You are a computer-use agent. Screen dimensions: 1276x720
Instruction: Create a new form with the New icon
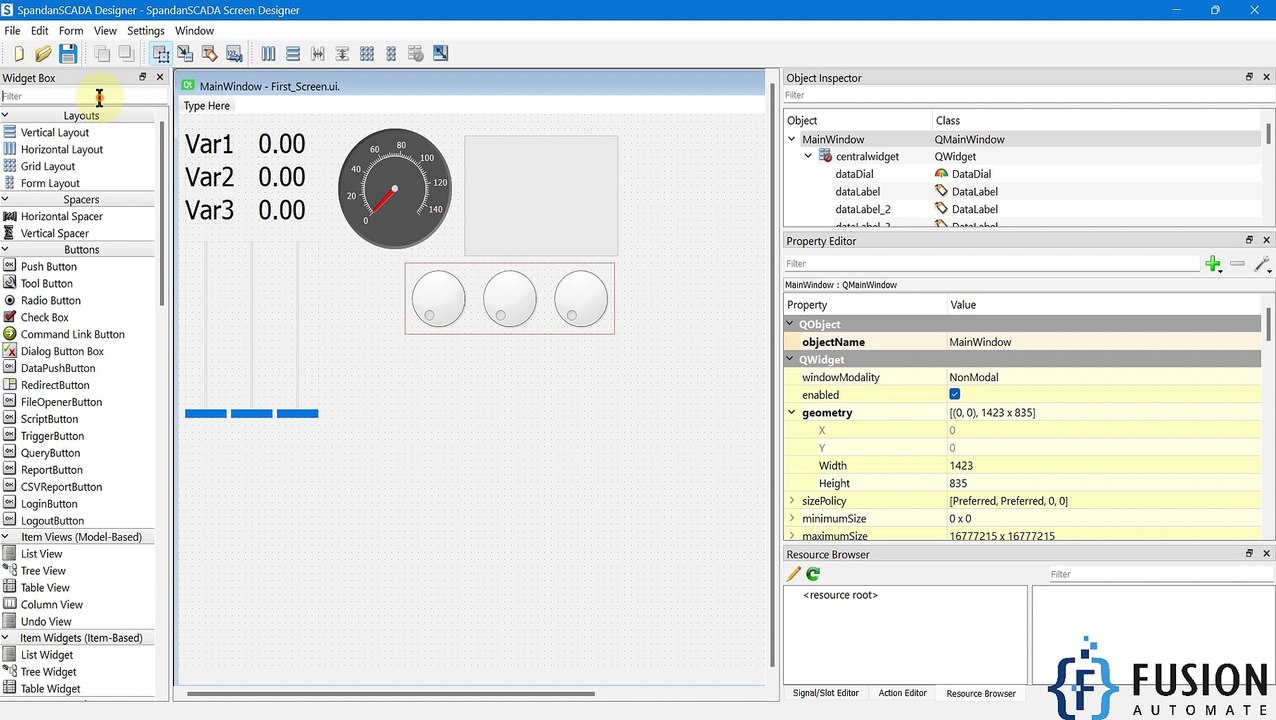[x=18, y=54]
